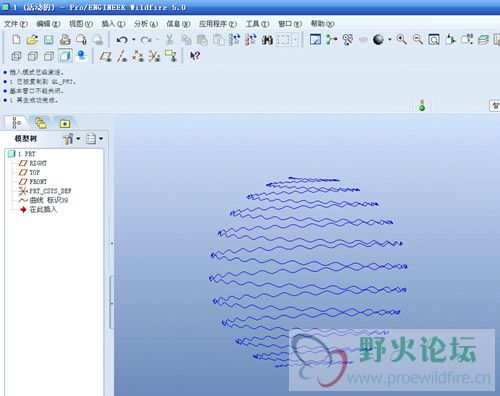Click the New file icon
The width and height of the screenshot is (500, 396).
click(16, 40)
